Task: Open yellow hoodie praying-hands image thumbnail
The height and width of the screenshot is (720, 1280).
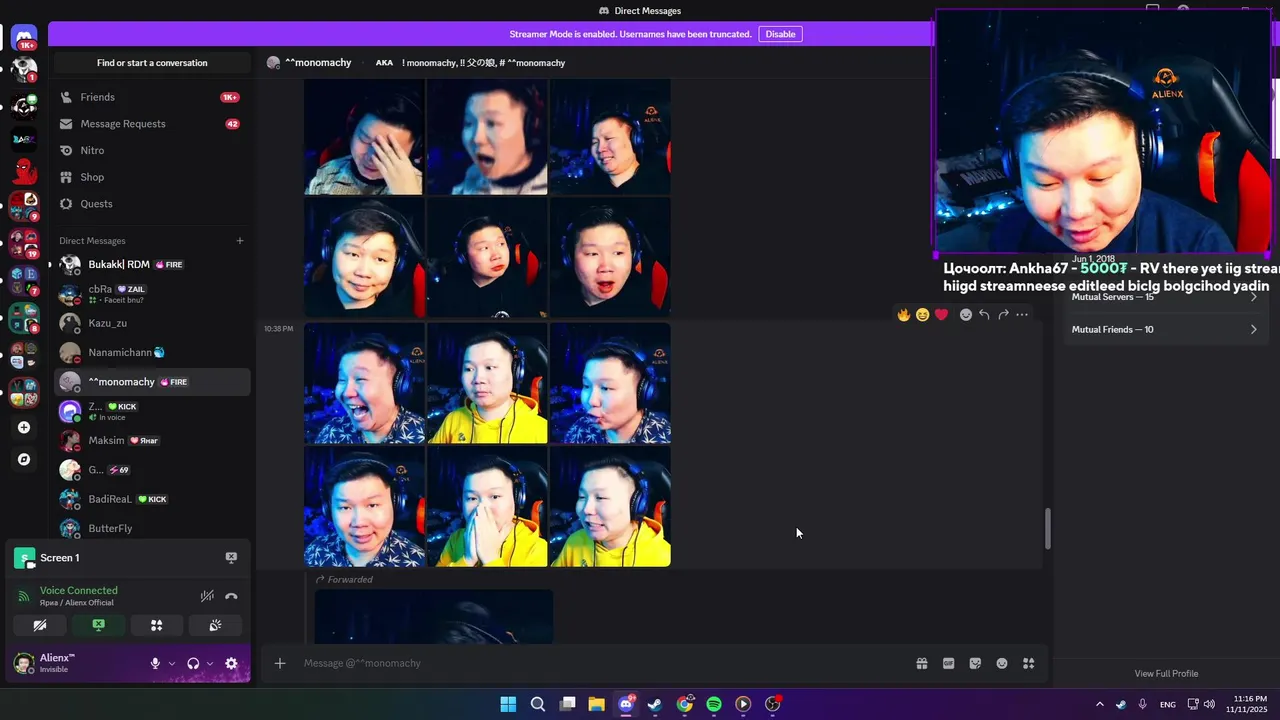Action: point(487,506)
